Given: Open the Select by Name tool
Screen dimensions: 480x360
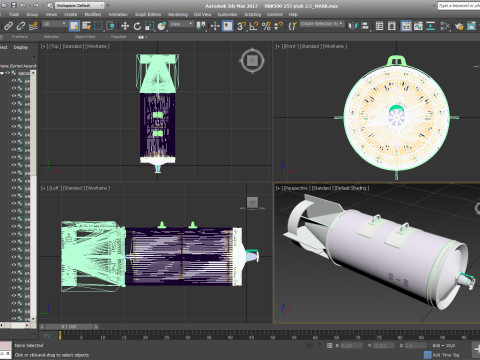Looking at the screenshot, I should [87, 26].
